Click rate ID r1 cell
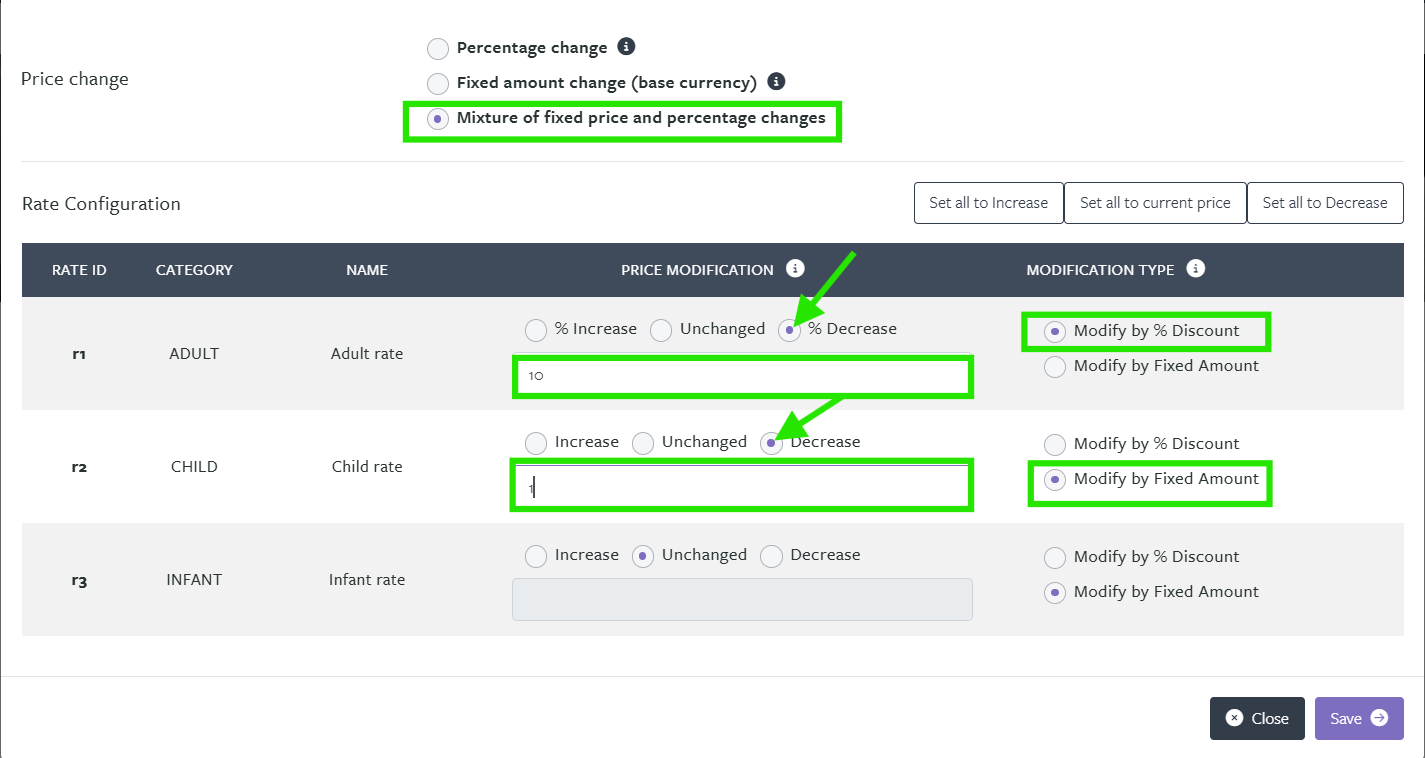The width and height of the screenshot is (1425, 758). 79,354
